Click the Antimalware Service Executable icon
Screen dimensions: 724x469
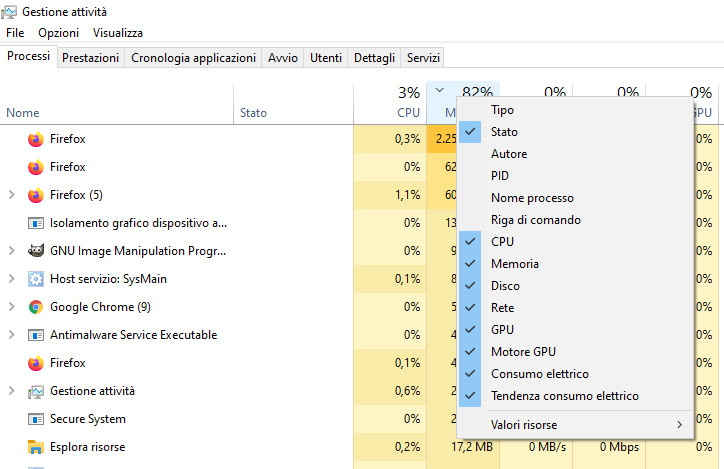[36, 335]
